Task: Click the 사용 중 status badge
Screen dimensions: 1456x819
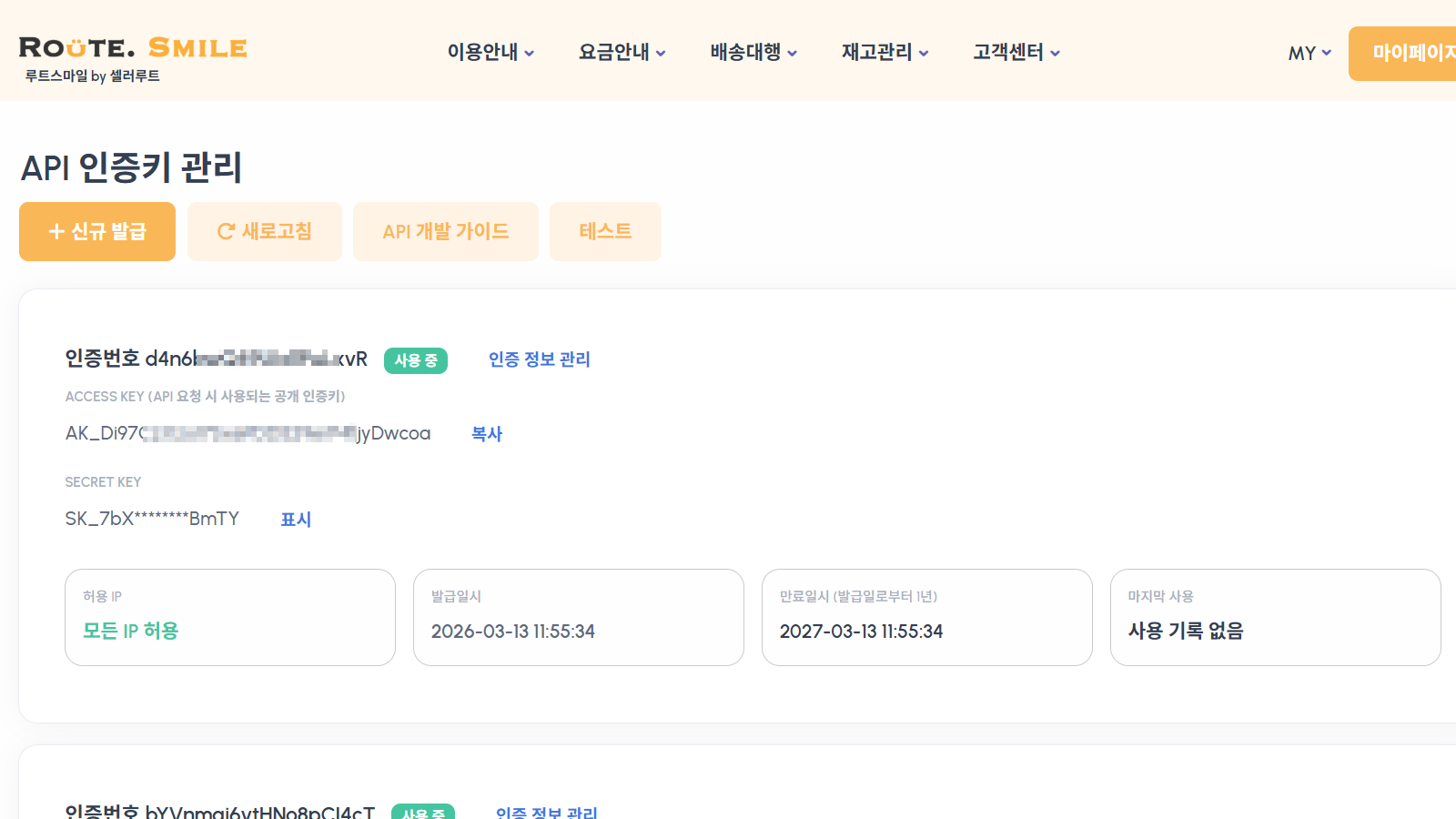Action: pos(415,360)
